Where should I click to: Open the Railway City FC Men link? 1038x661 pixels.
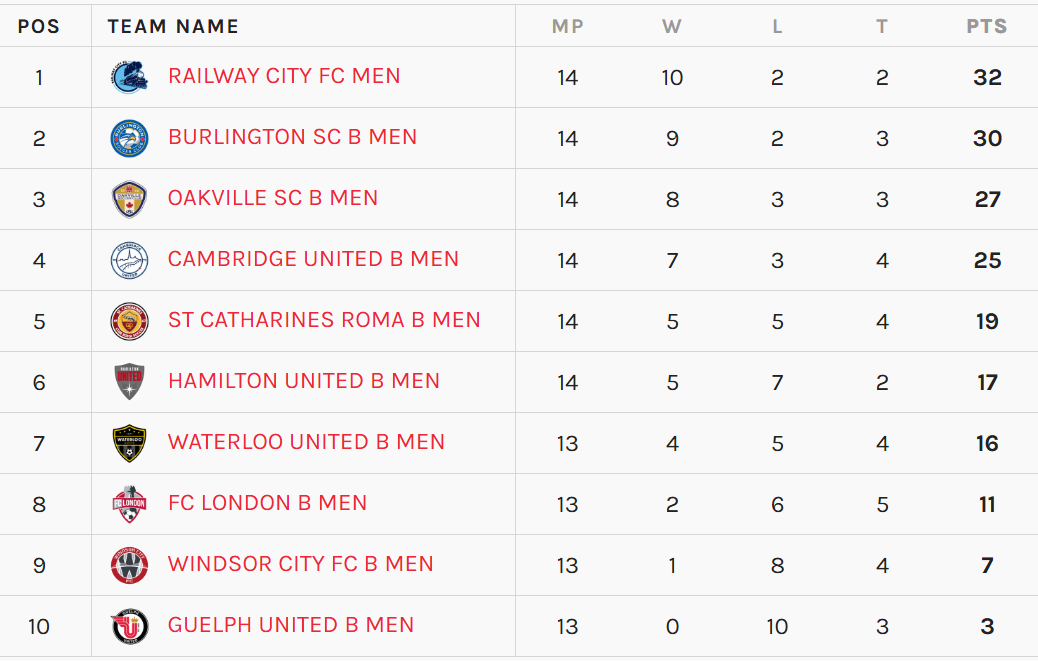coord(284,76)
